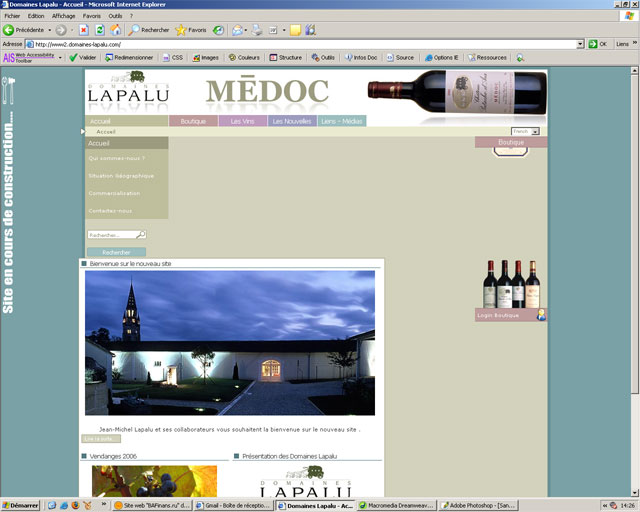The image size is (640, 512).
Task: Click the last IE toolbar icon after the yellow note
Action: (311, 30)
